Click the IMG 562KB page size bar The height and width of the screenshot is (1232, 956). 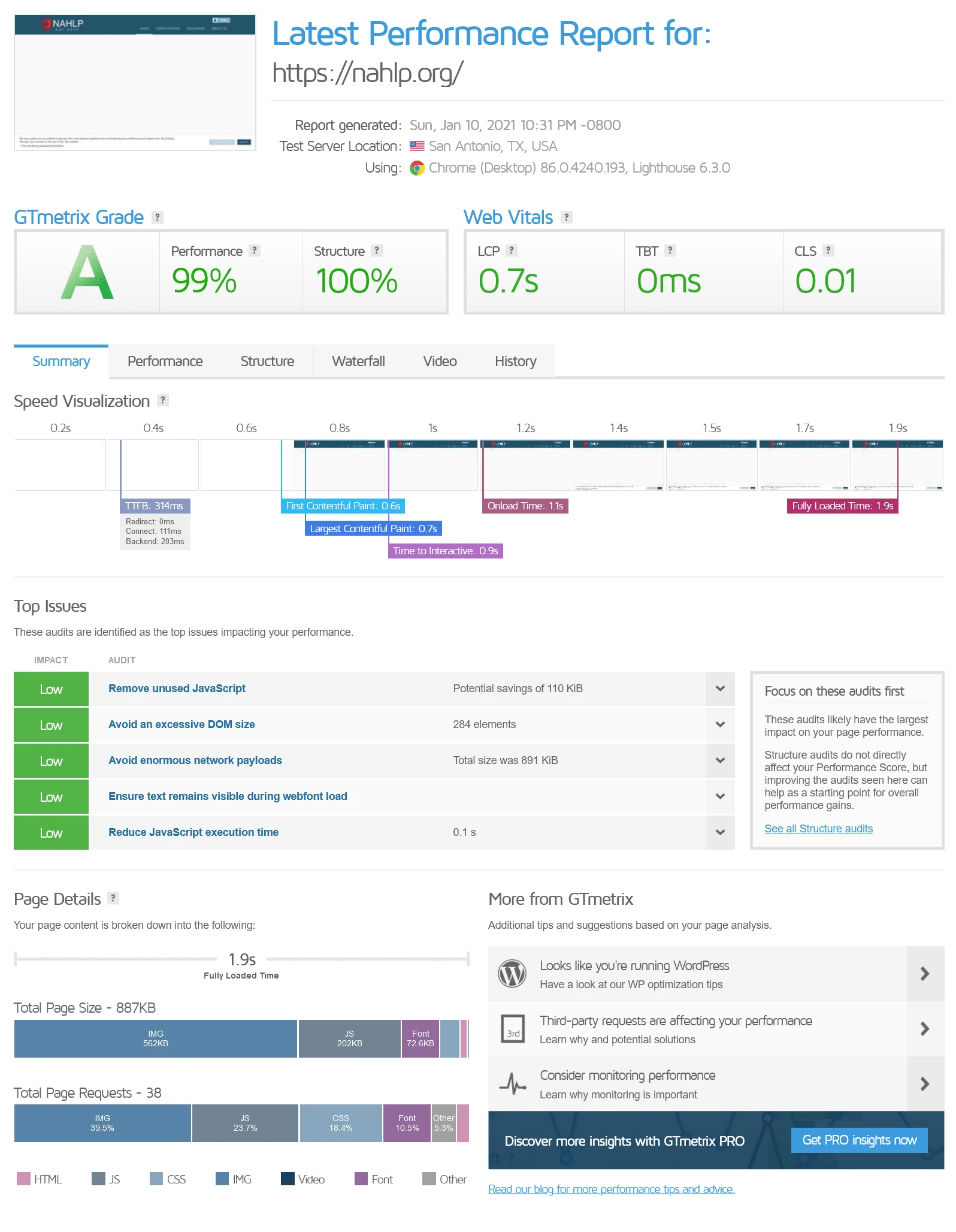point(155,1038)
